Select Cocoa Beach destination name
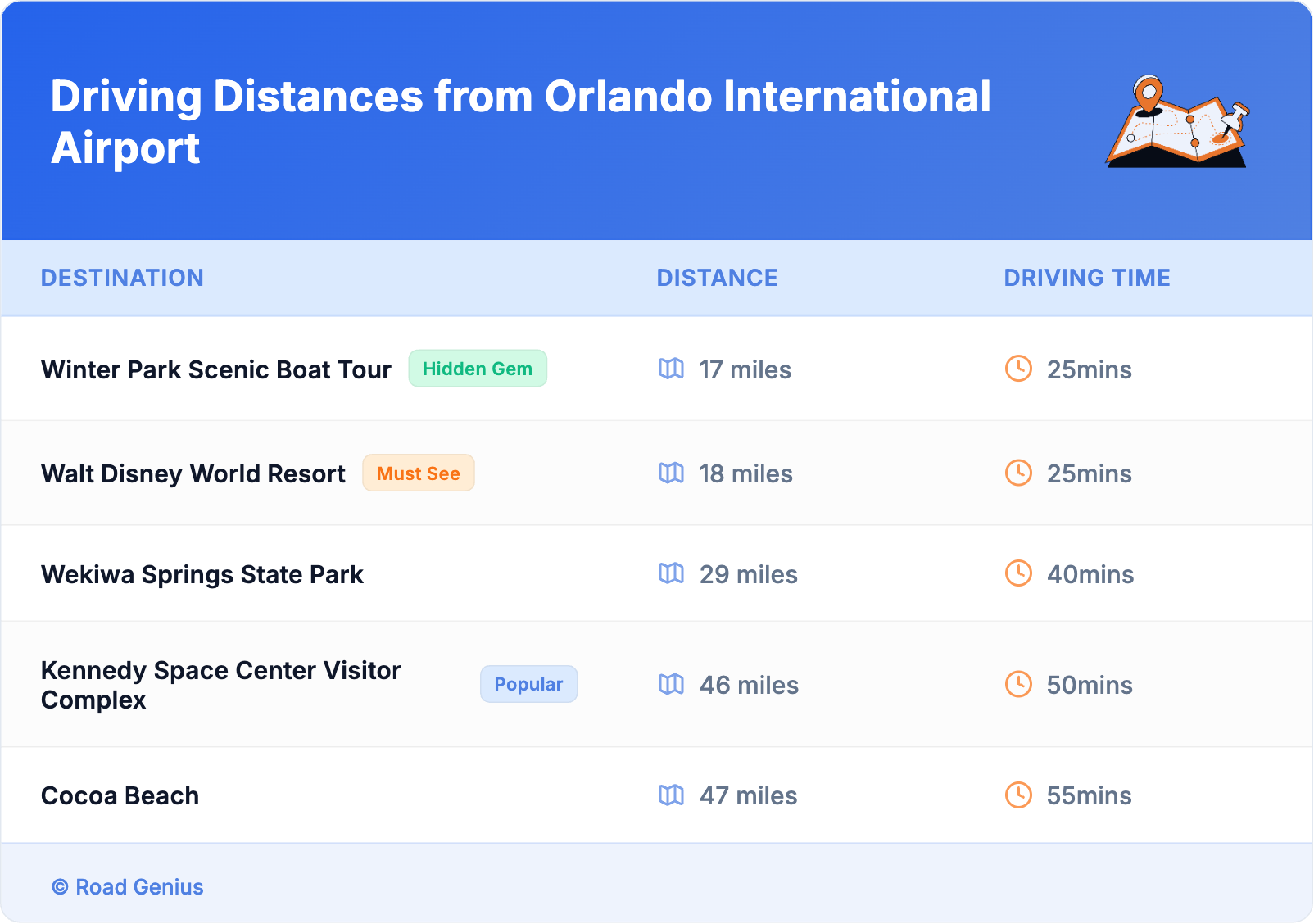Screen dimensions: 1314x924 pos(120,795)
